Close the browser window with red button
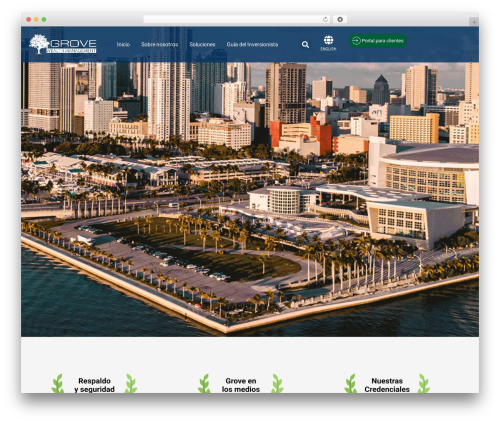 [x=29, y=19]
